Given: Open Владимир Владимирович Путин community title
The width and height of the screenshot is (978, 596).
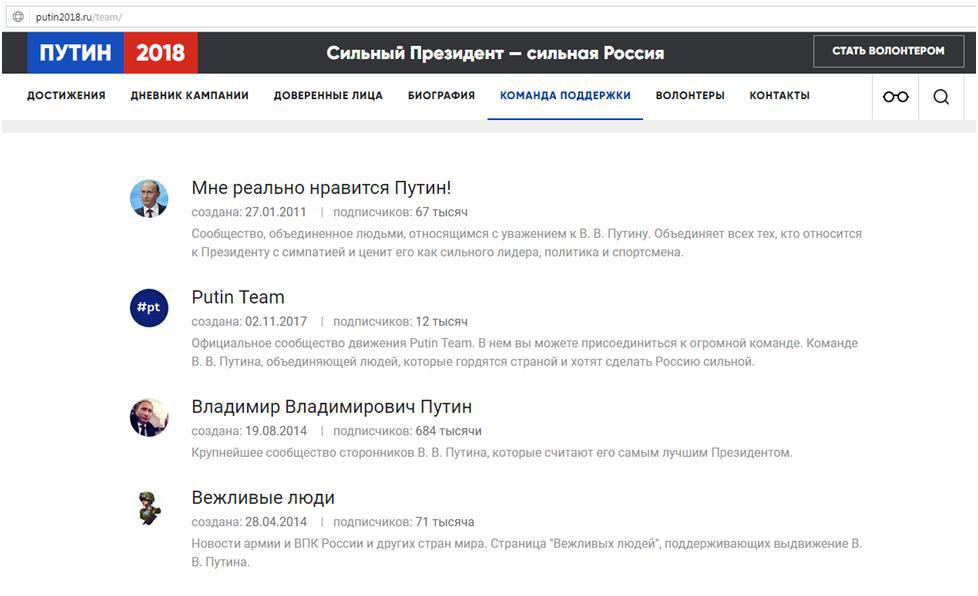Looking at the screenshot, I should coord(331,406).
